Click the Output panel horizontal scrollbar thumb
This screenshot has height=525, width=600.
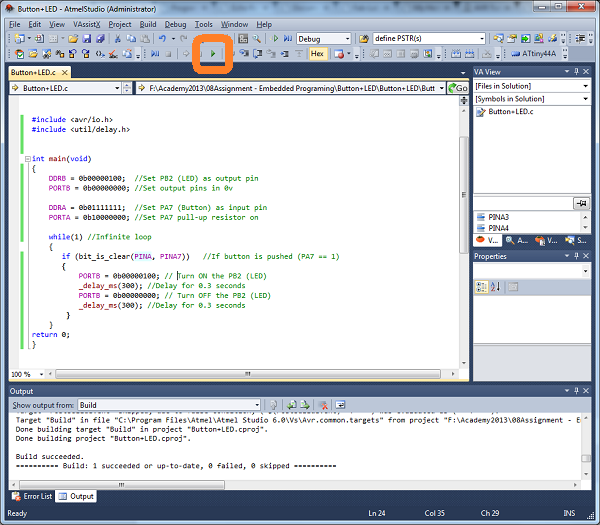122,485
